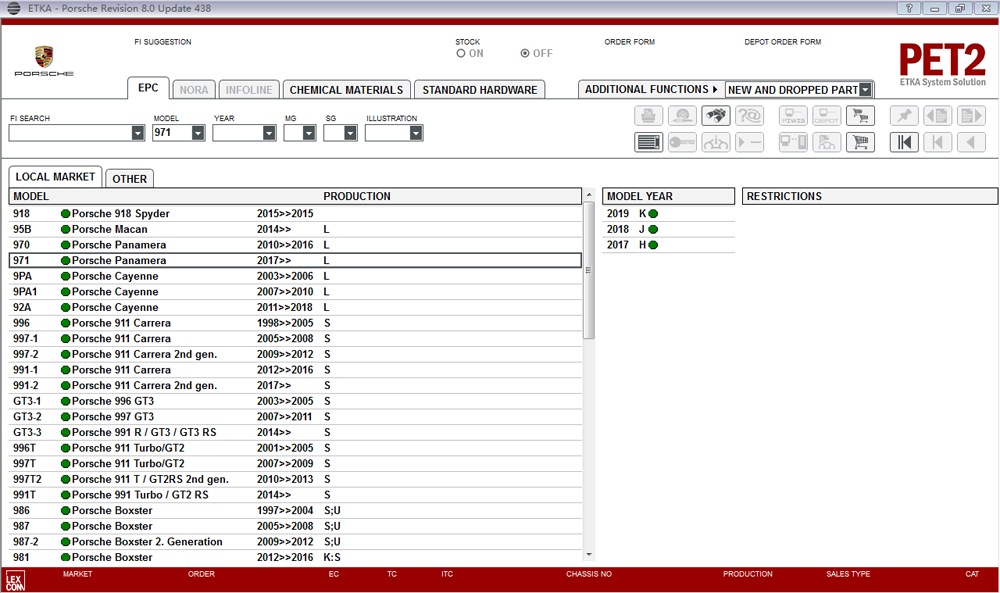Select model year 2019 K

(x=668, y=214)
